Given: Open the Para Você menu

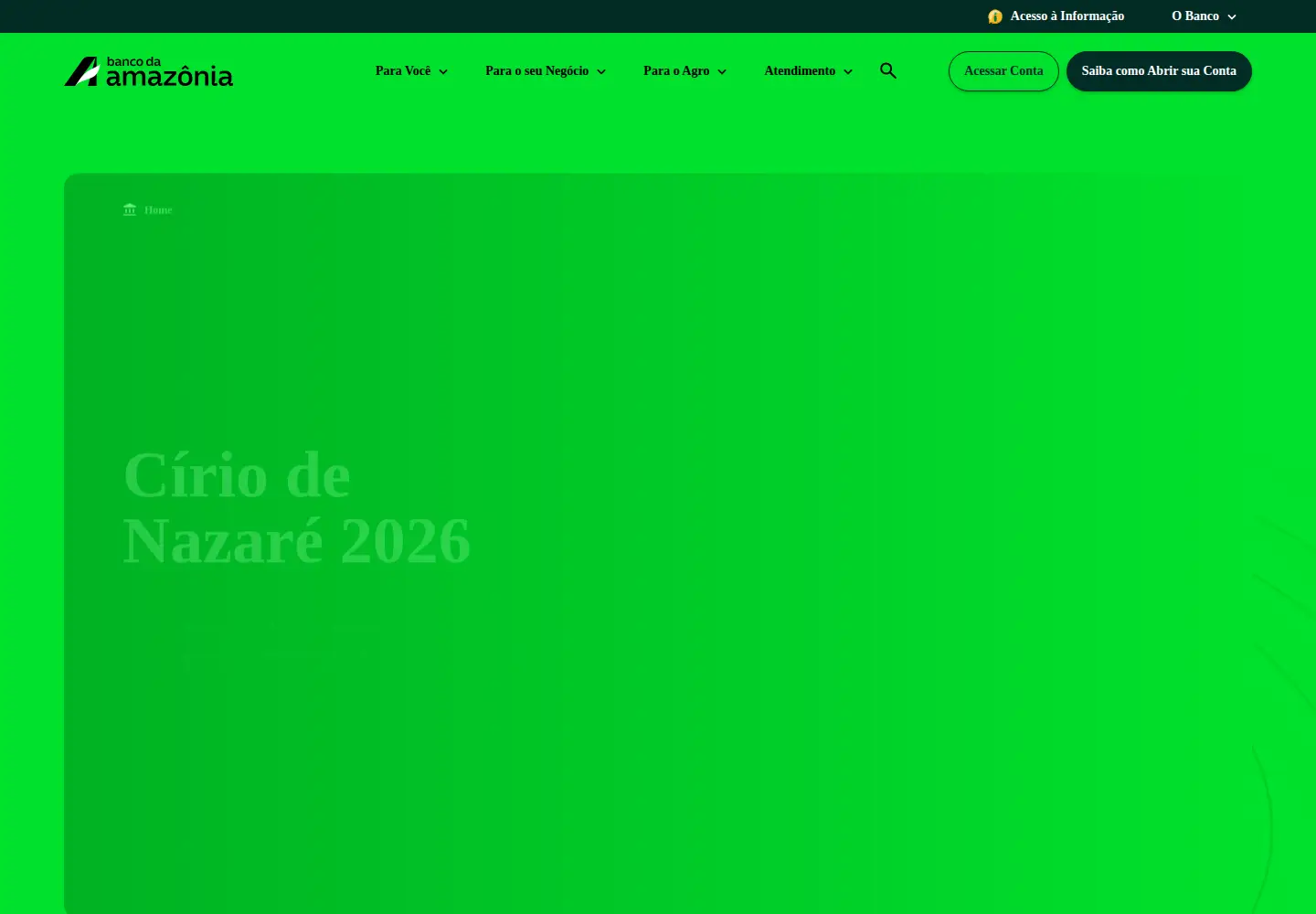Looking at the screenshot, I should coord(403,70).
